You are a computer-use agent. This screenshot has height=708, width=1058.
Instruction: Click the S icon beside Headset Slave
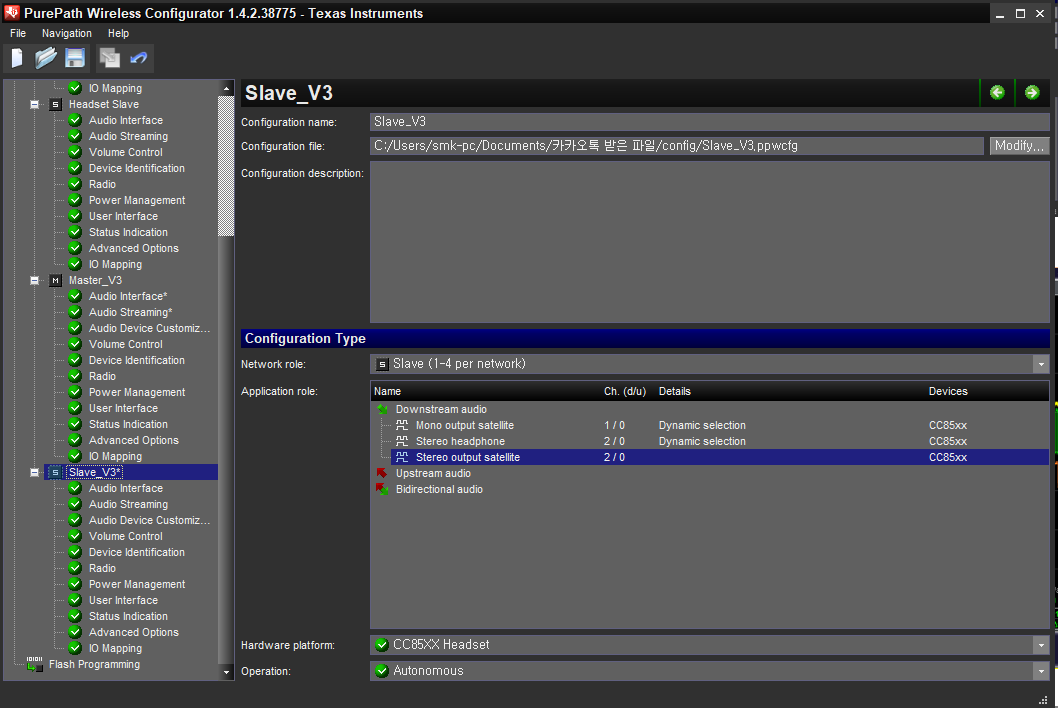[x=55, y=105]
